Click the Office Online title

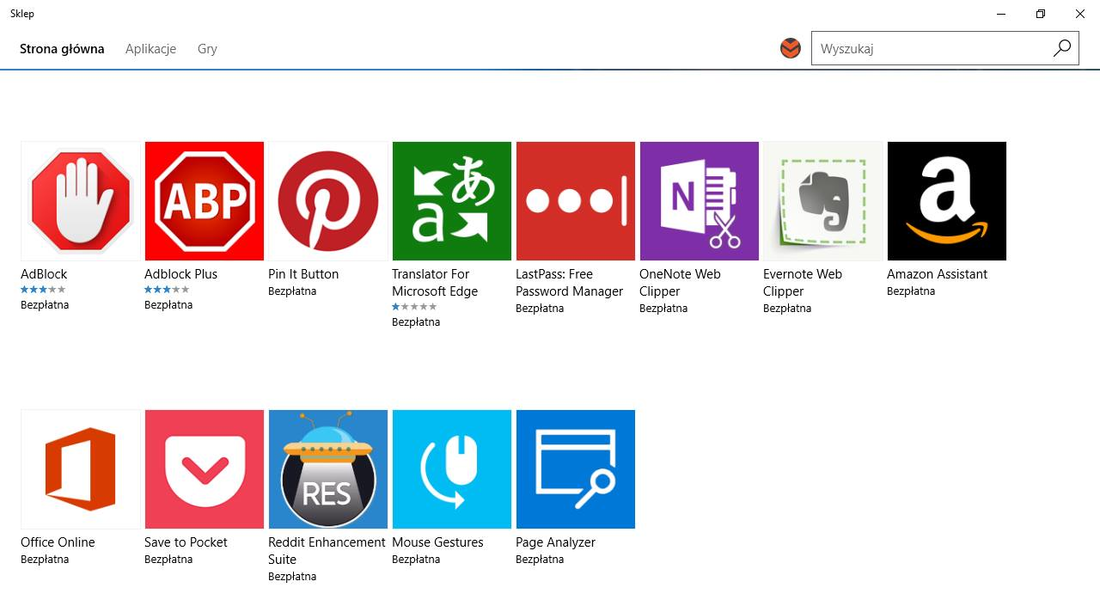(58, 542)
